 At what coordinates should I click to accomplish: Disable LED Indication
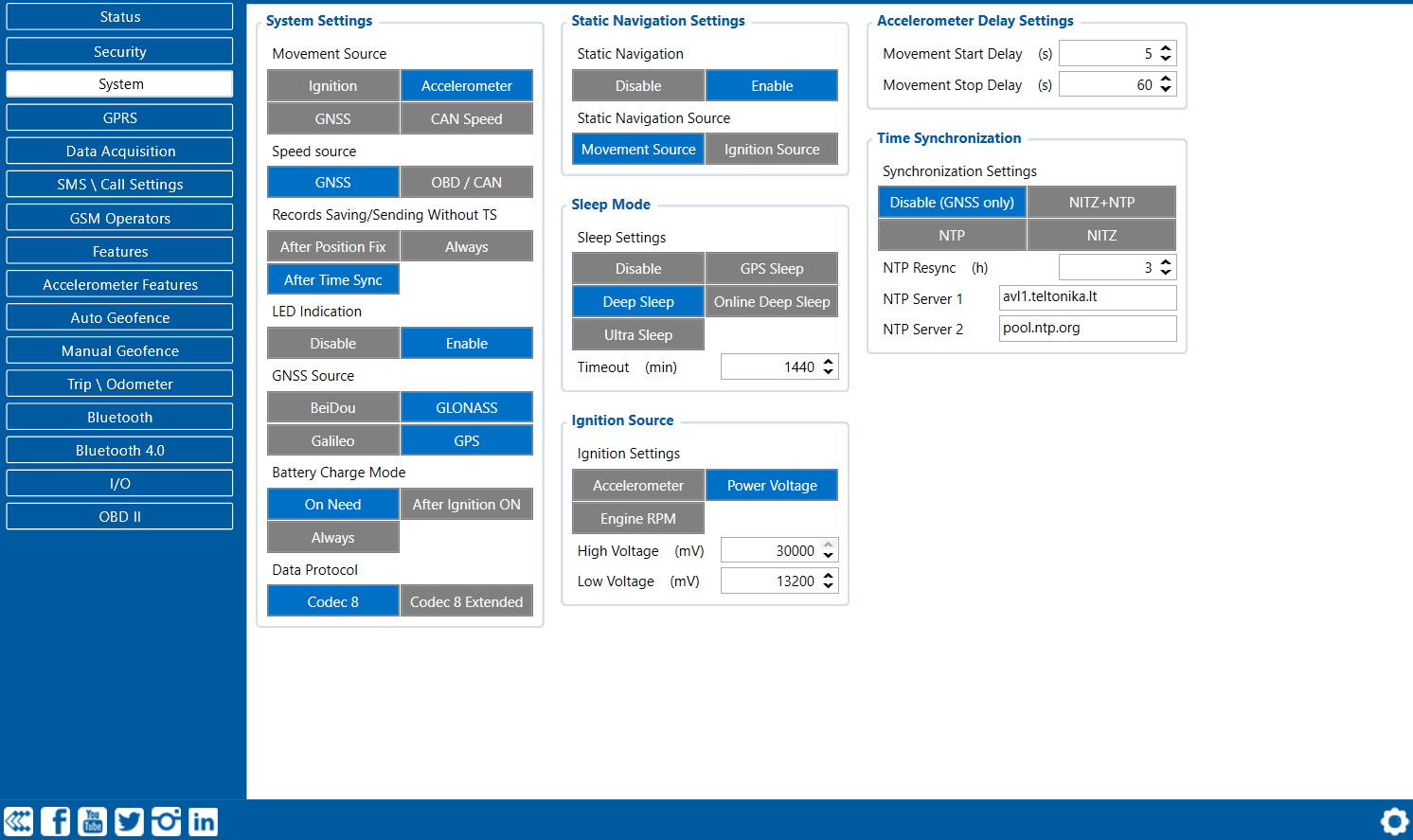tap(332, 344)
